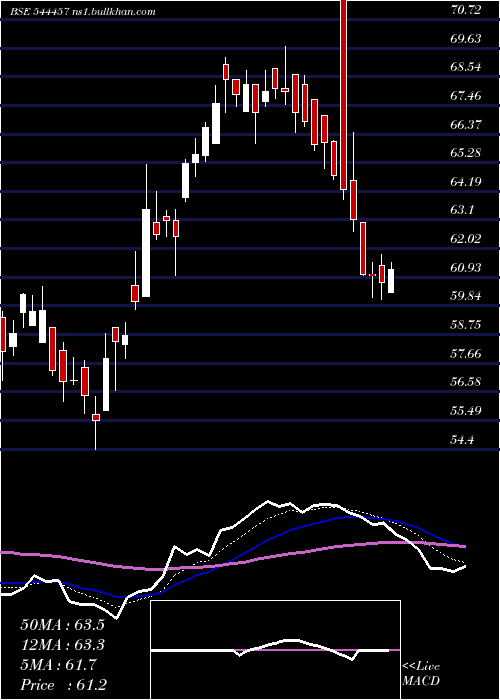Select the 69.63 price axis label

tap(465, 38)
